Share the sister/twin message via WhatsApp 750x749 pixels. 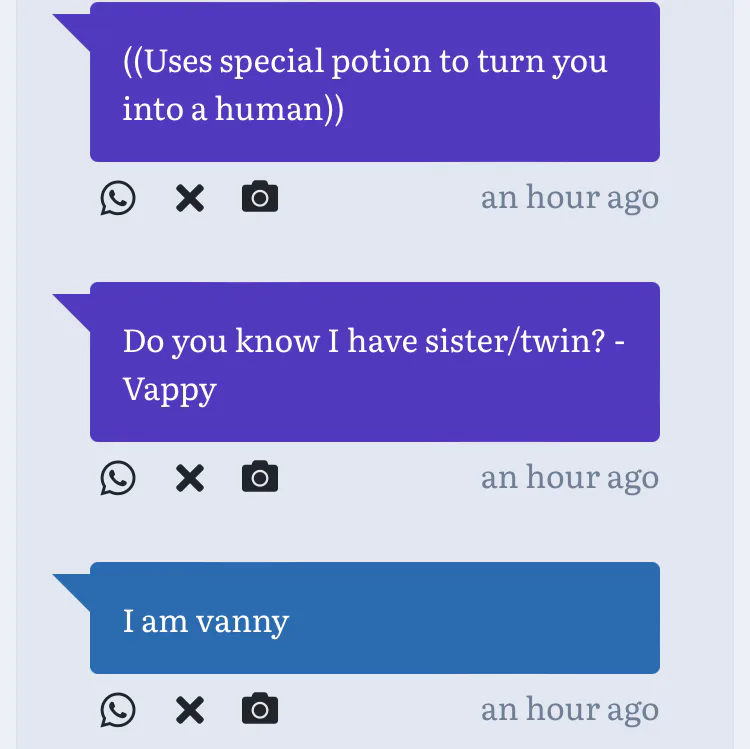117,478
